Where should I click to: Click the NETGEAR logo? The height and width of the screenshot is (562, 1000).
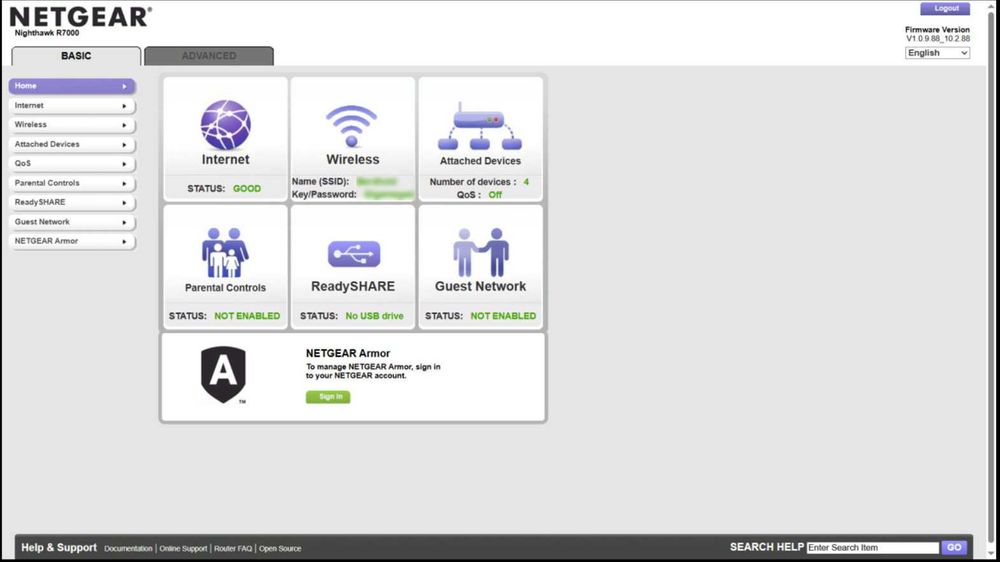tap(80, 17)
